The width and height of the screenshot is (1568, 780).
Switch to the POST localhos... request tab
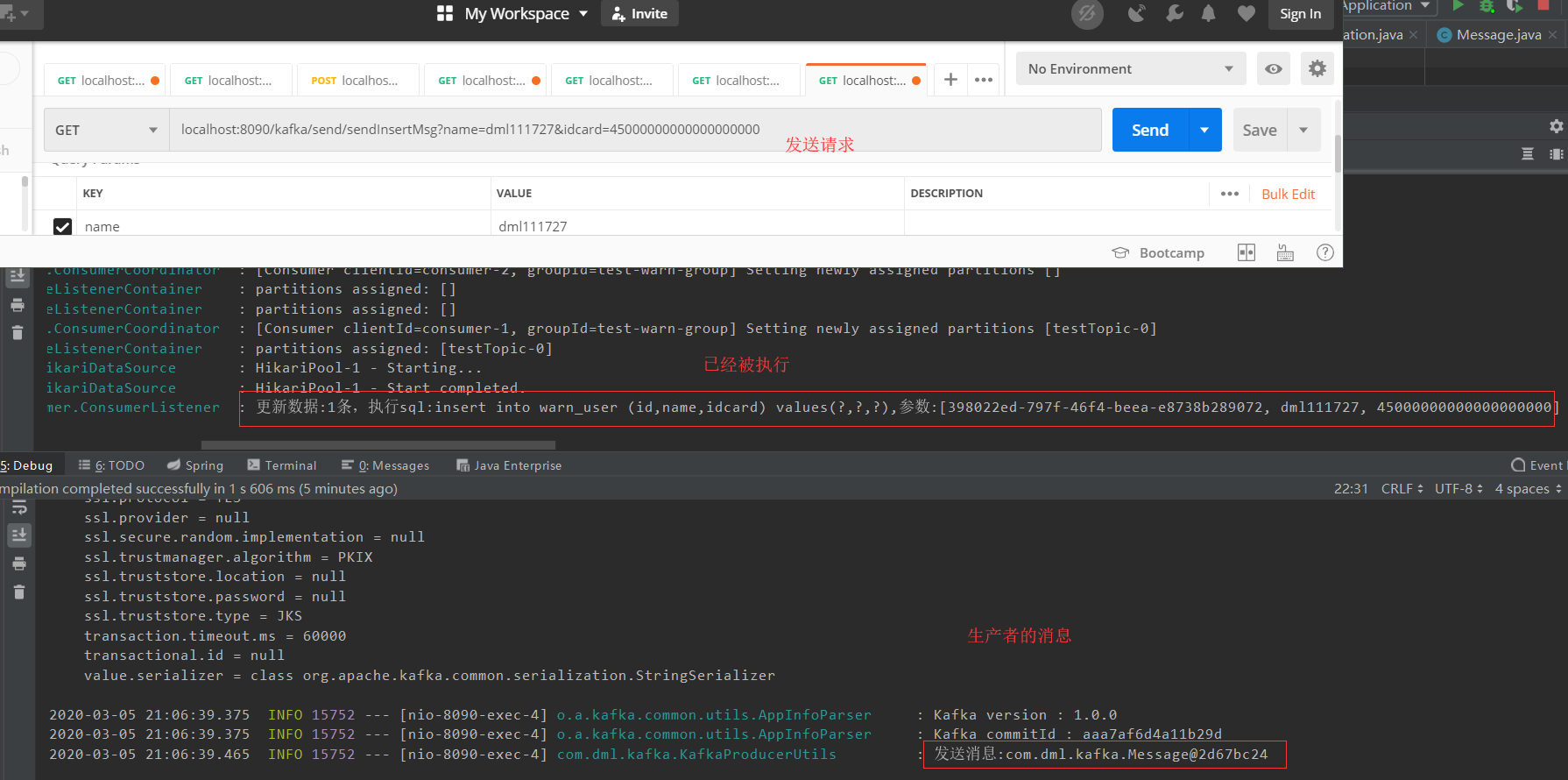[357, 81]
